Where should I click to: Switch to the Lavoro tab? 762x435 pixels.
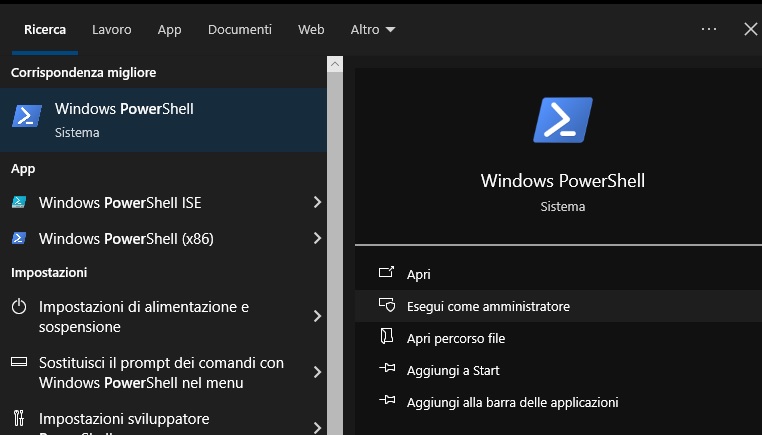[112, 30]
